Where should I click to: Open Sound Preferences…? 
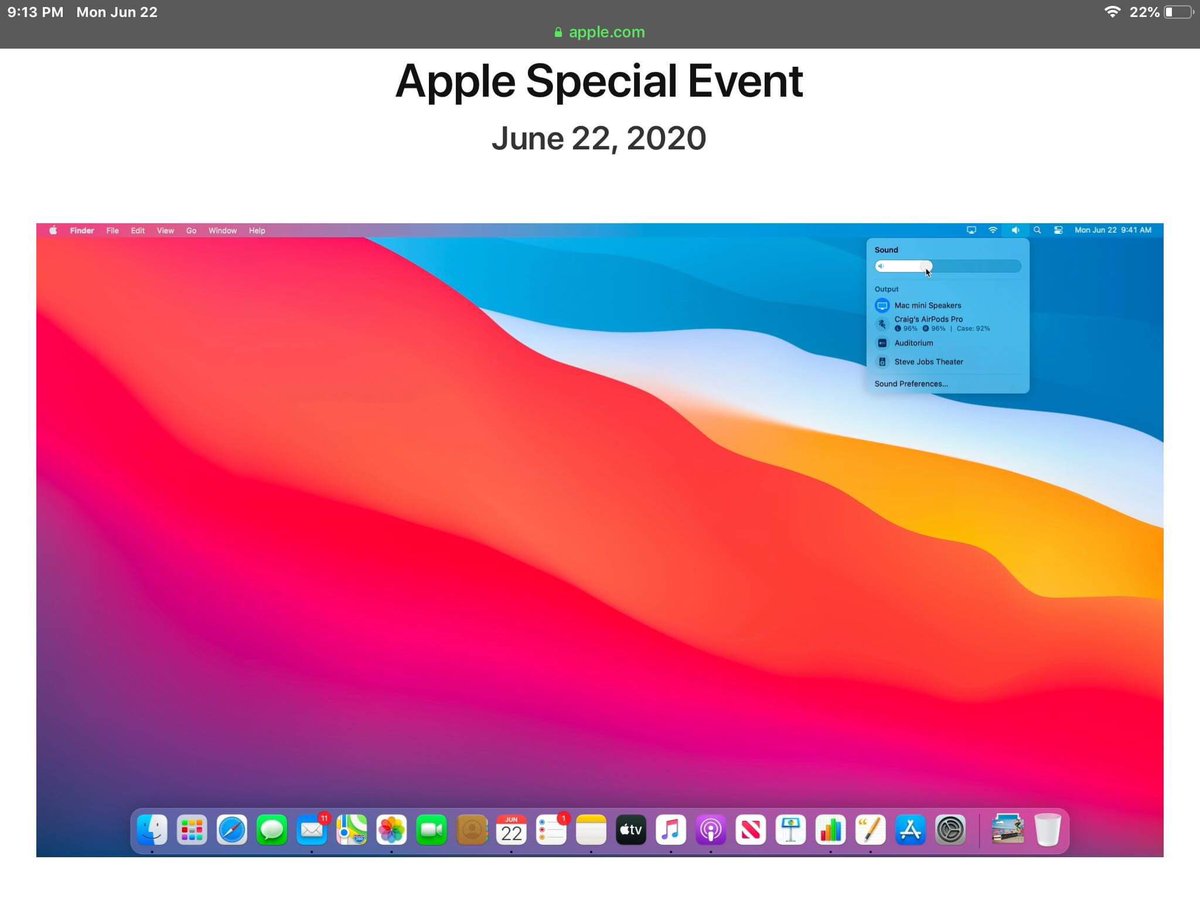(x=911, y=384)
